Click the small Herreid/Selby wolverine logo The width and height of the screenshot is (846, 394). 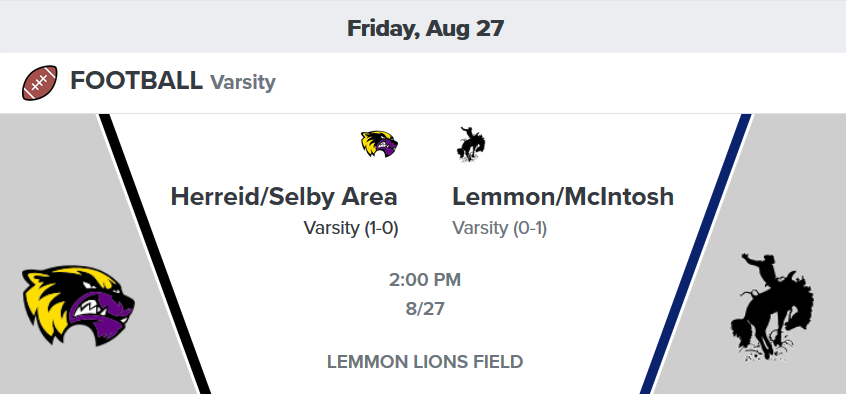(379, 144)
